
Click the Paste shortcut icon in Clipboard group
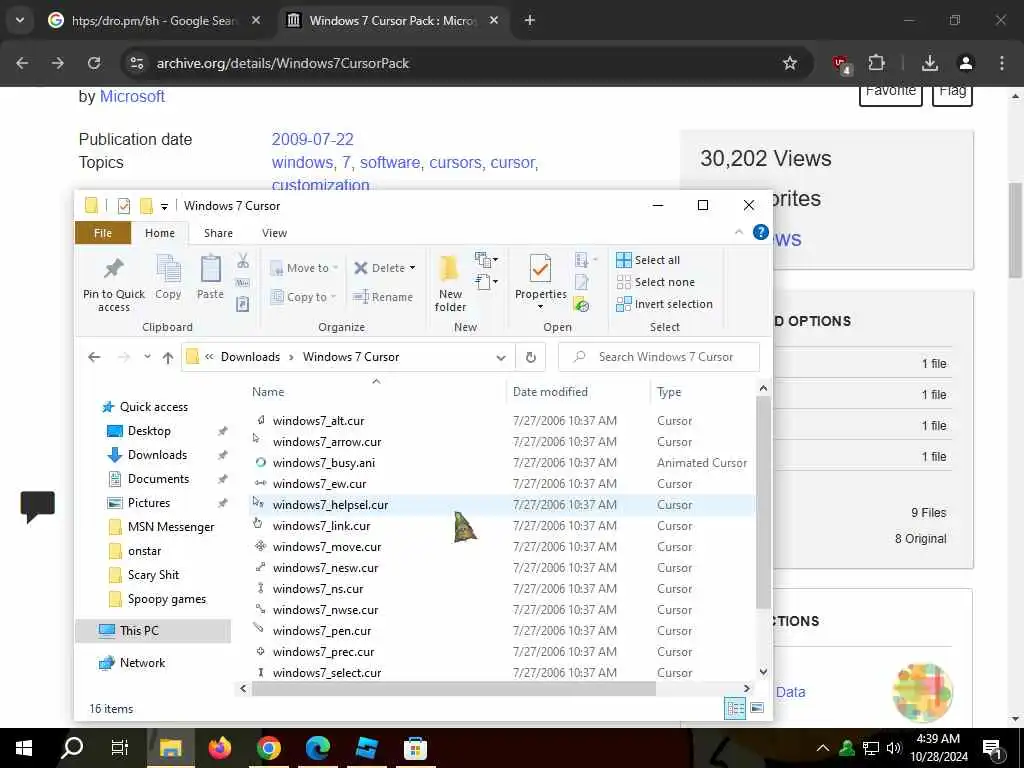coord(242,304)
